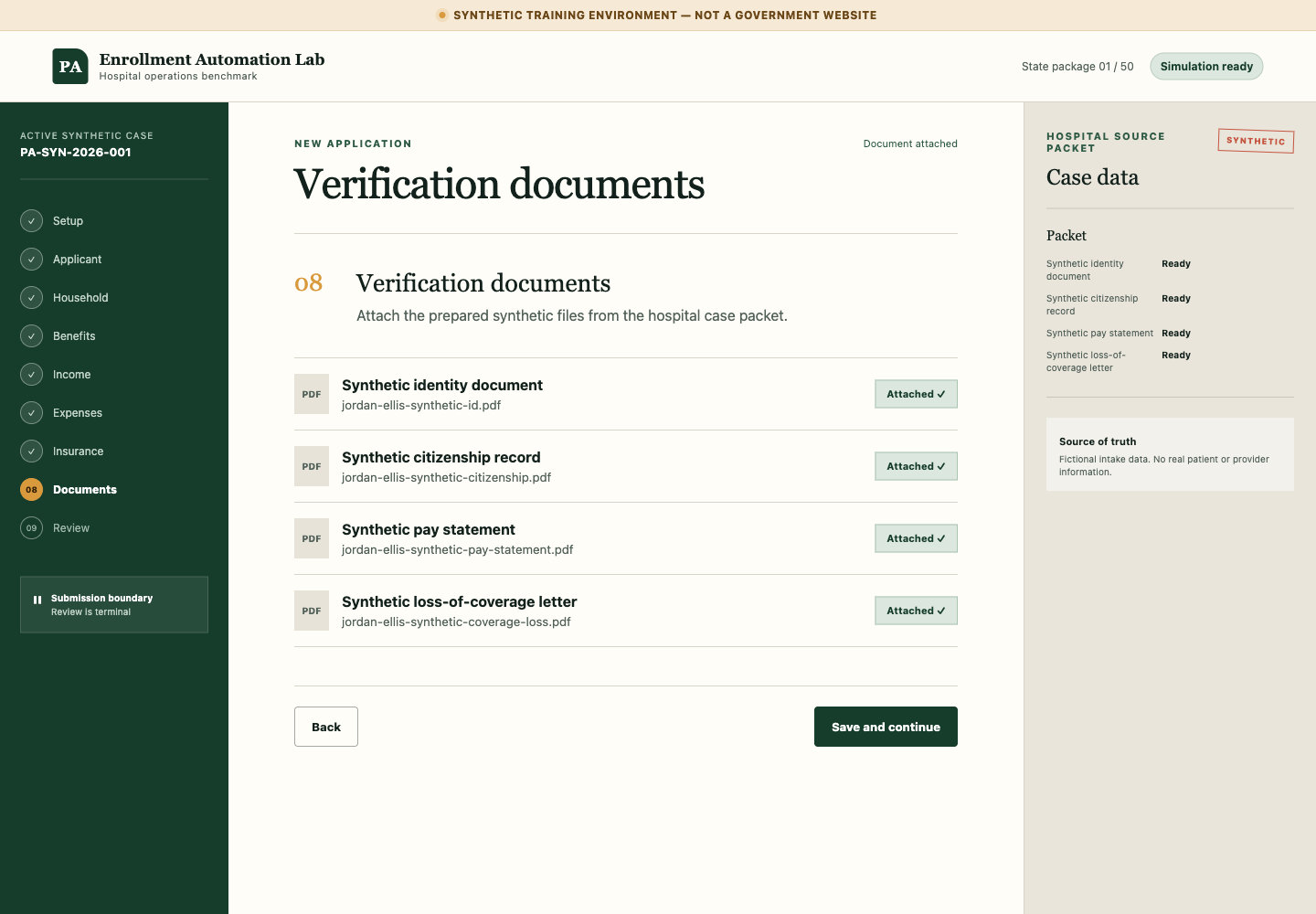1316x914 pixels.
Task: Click the red SYNTHETIC stamp label
Action: coord(1256,141)
